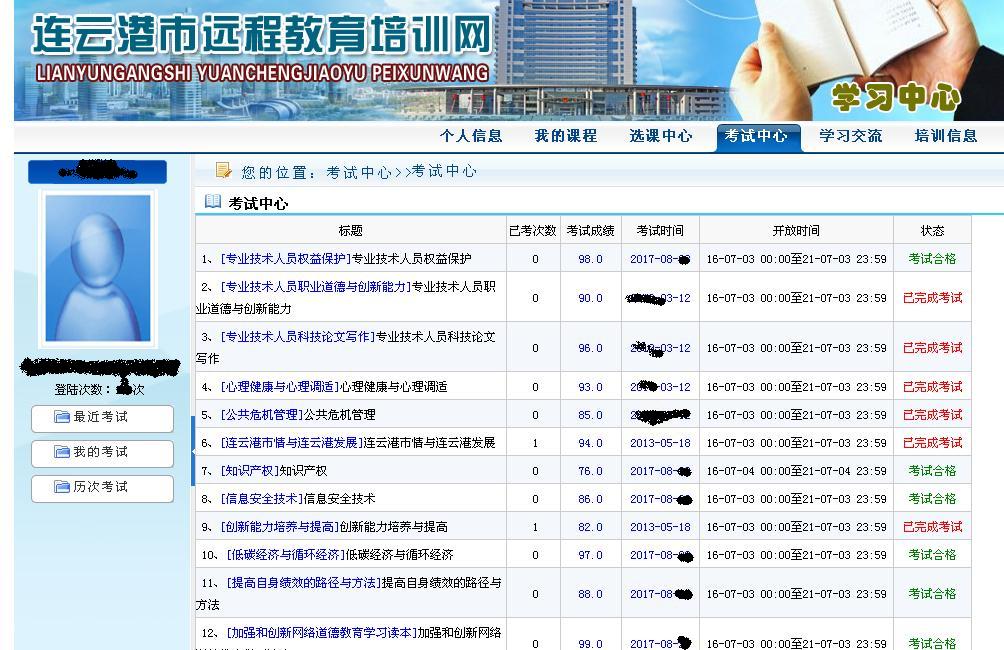Switch to the 我的课程 tab
The height and width of the screenshot is (650, 1004).
[565, 136]
